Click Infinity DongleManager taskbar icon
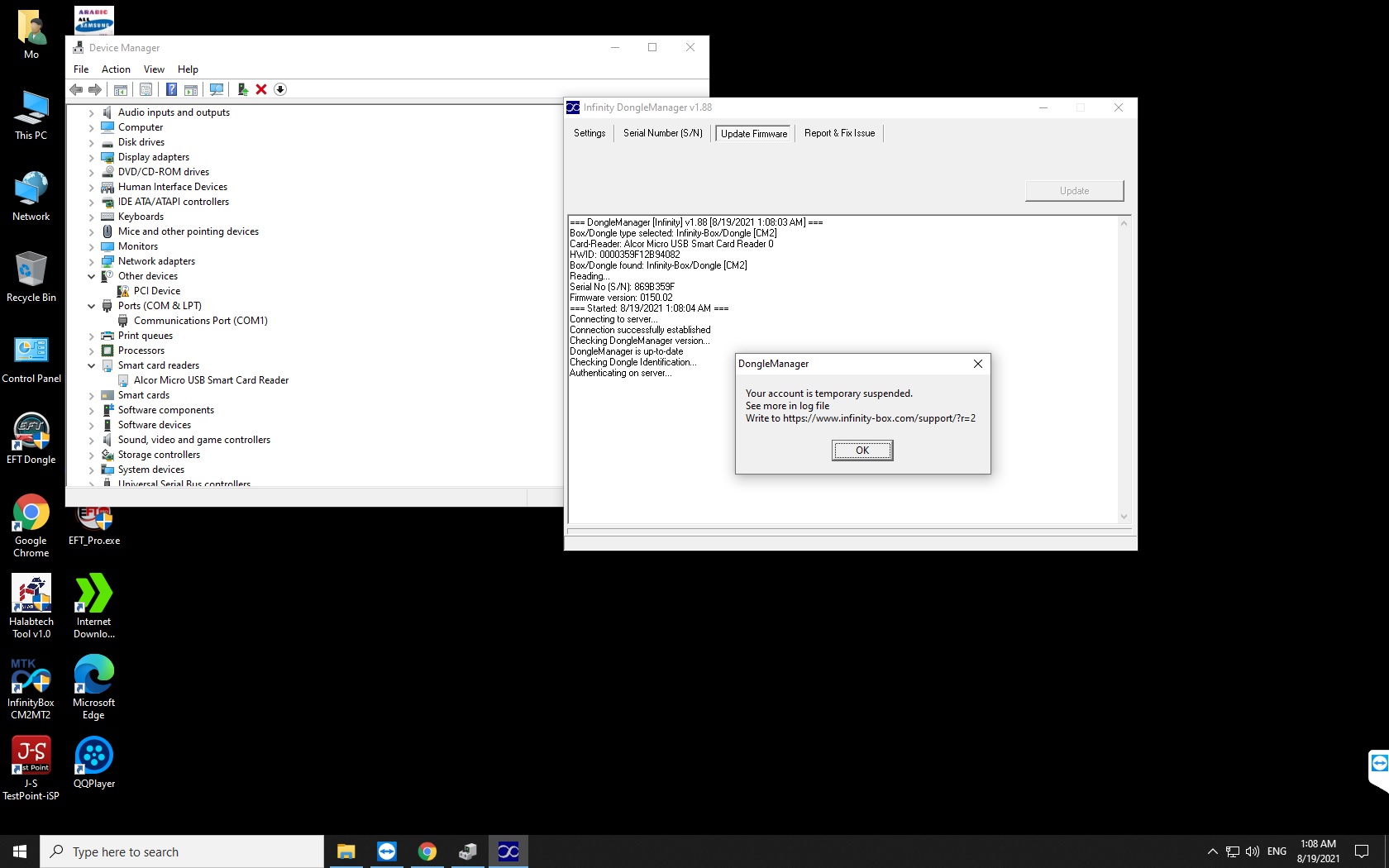 (x=508, y=851)
